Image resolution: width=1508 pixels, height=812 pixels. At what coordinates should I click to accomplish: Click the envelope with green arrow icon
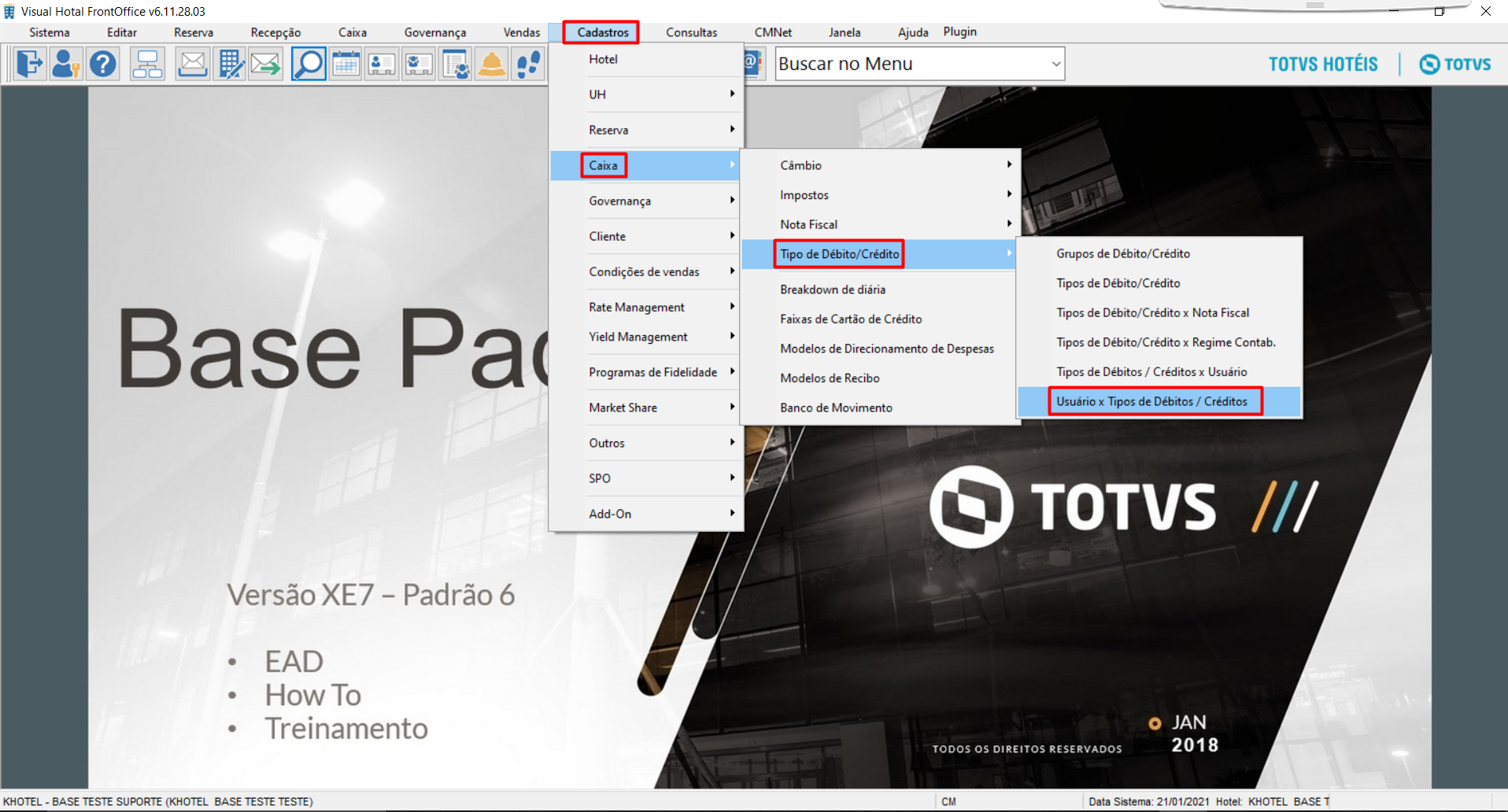click(x=267, y=64)
